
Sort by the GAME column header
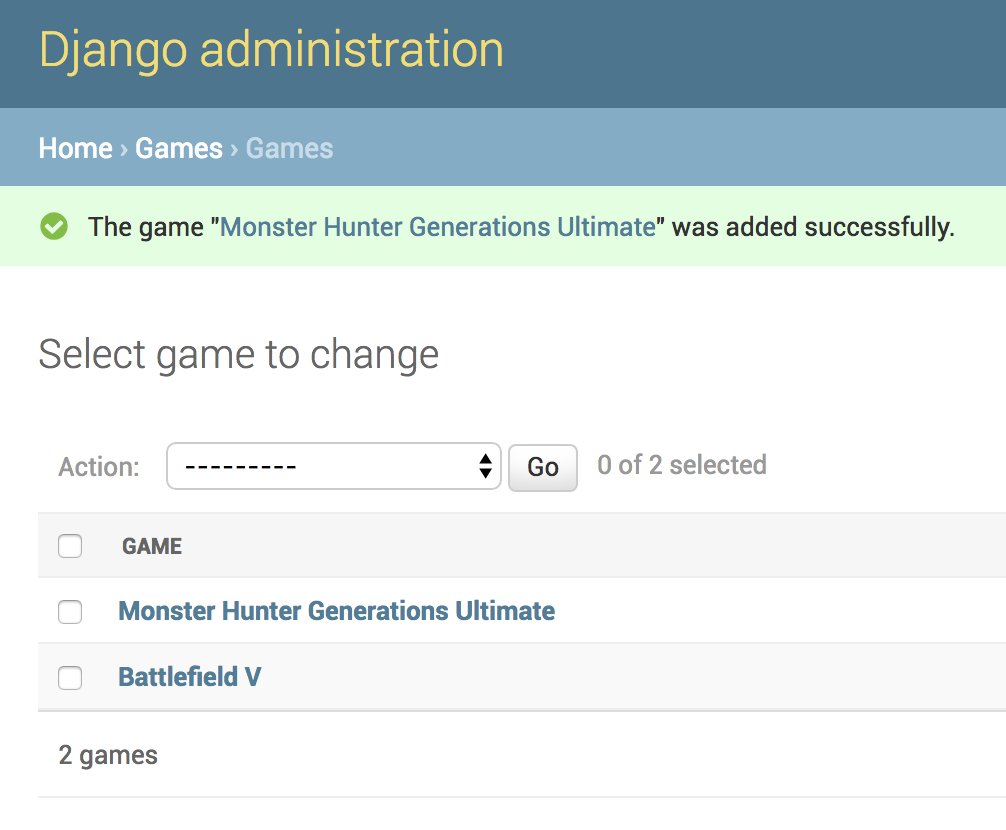(x=152, y=546)
